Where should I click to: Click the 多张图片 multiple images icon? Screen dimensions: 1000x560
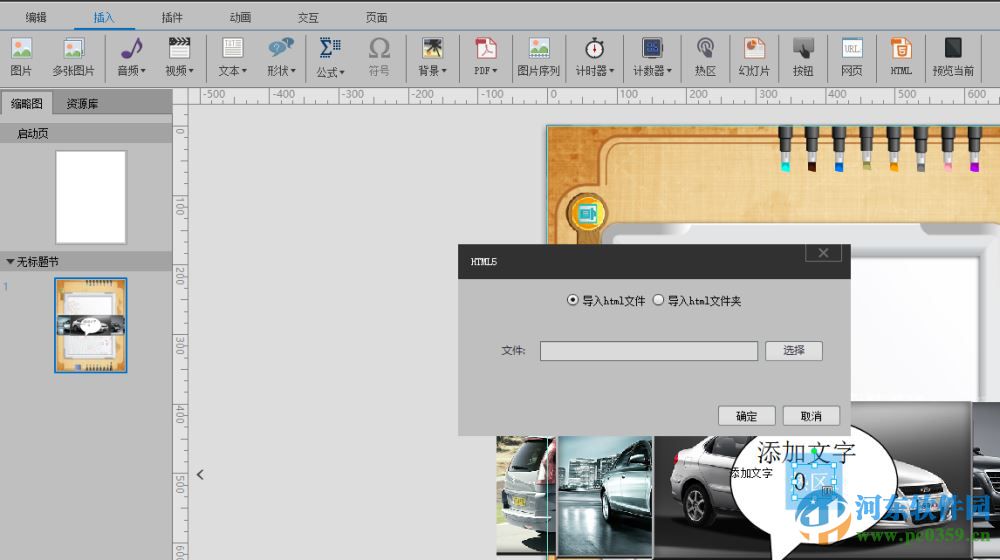[x=73, y=56]
